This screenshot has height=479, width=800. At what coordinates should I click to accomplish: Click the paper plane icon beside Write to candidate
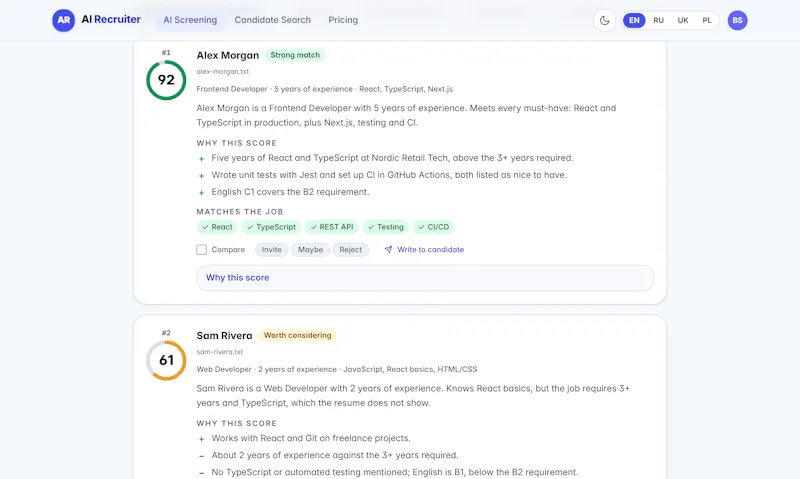(388, 249)
